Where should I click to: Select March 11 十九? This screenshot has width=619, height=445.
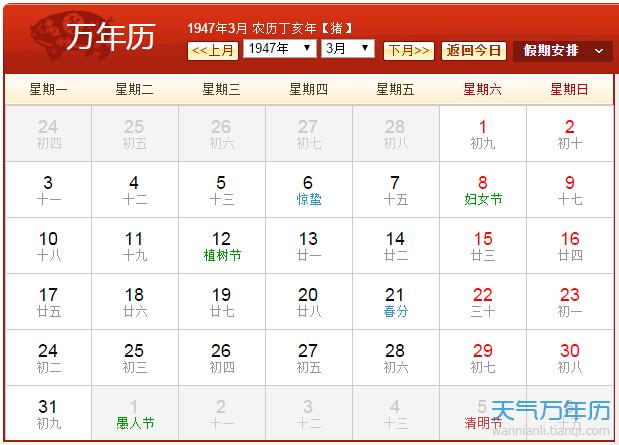[x=135, y=246]
